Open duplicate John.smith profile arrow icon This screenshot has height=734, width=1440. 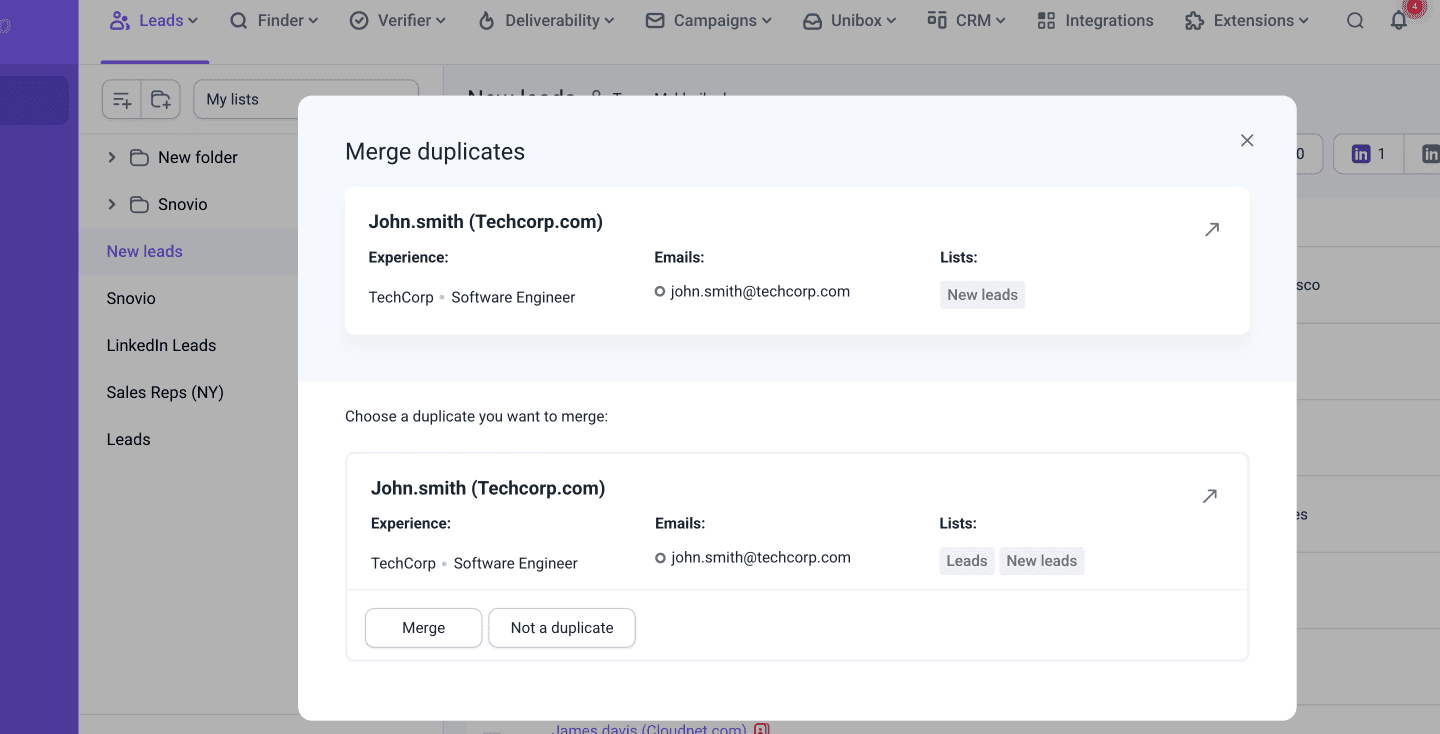1209,496
